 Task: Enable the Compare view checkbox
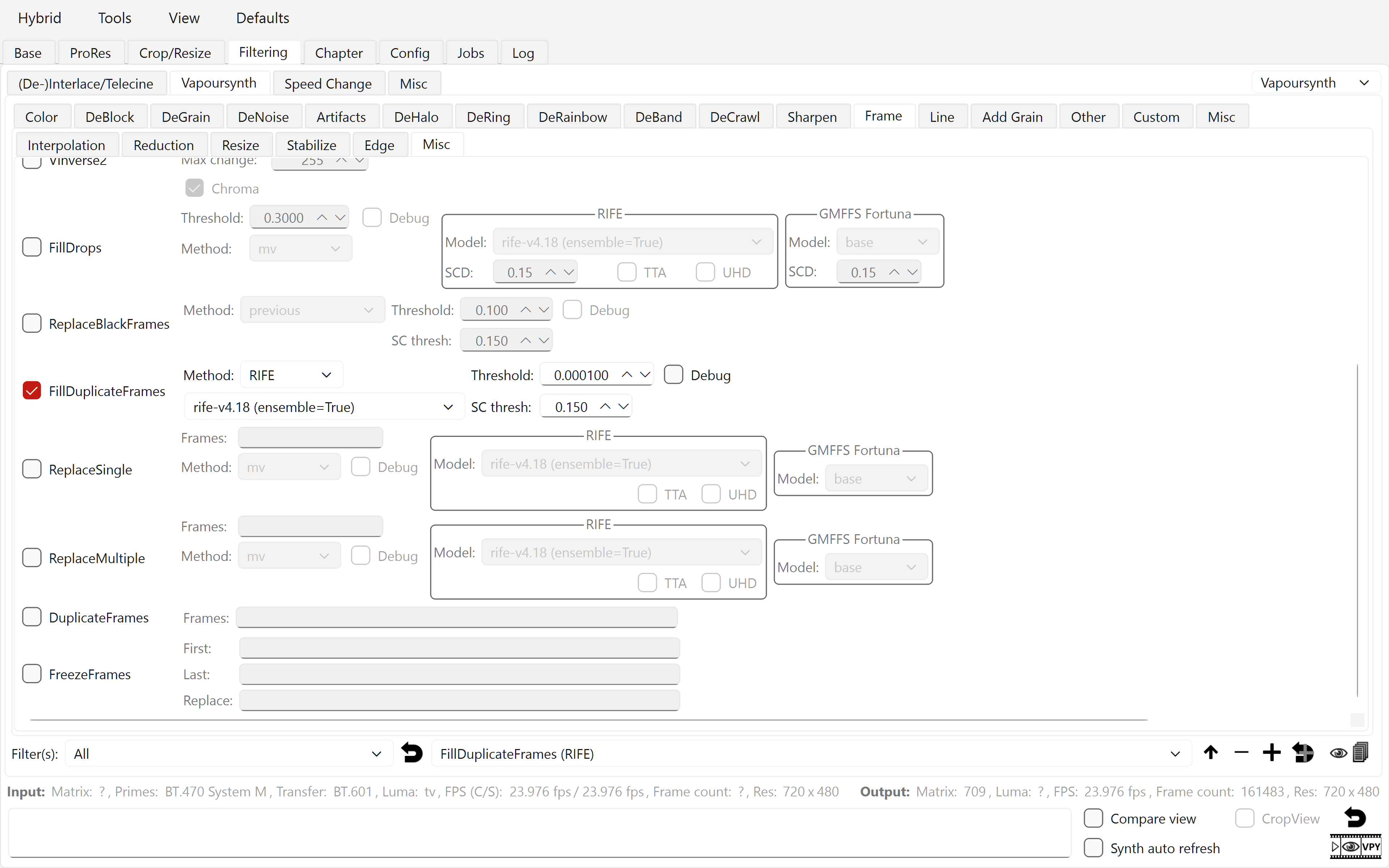tap(1093, 818)
